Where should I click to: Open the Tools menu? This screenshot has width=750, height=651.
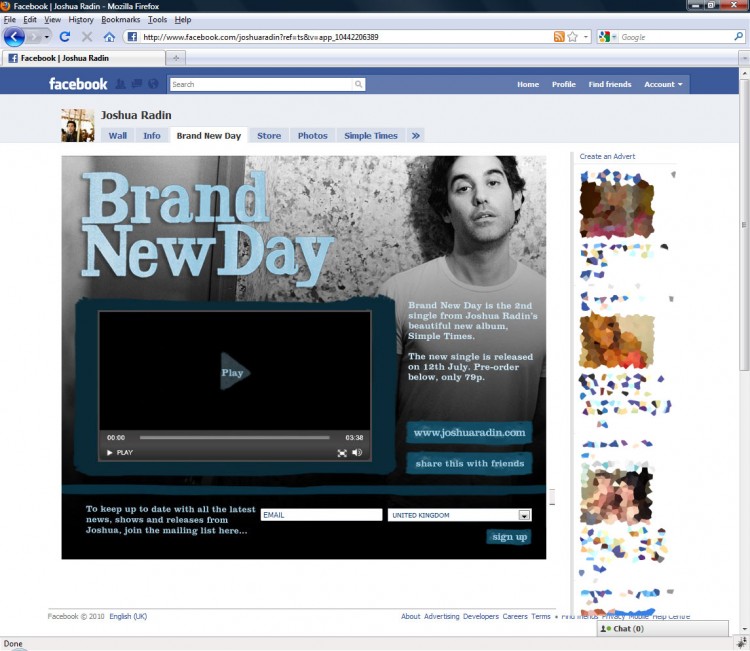(x=157, y=20)
